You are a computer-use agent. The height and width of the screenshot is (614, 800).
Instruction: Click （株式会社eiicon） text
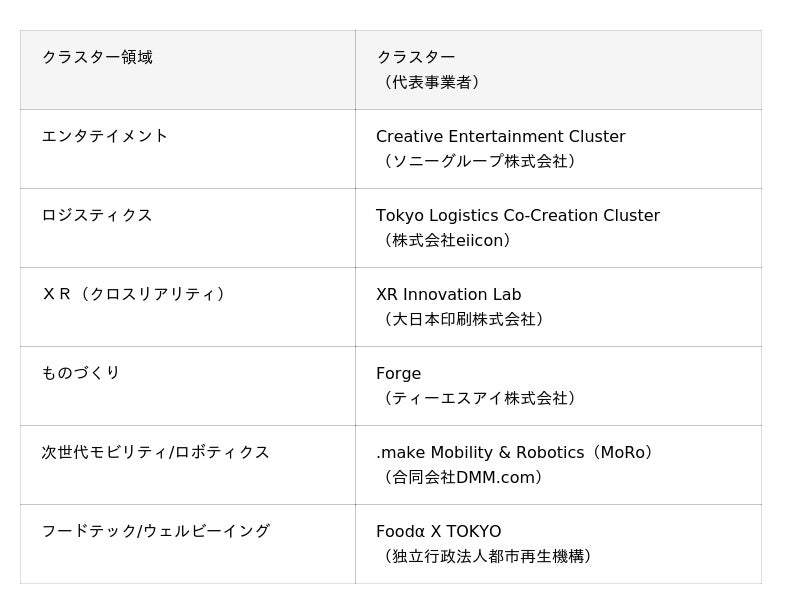point(448,240)
